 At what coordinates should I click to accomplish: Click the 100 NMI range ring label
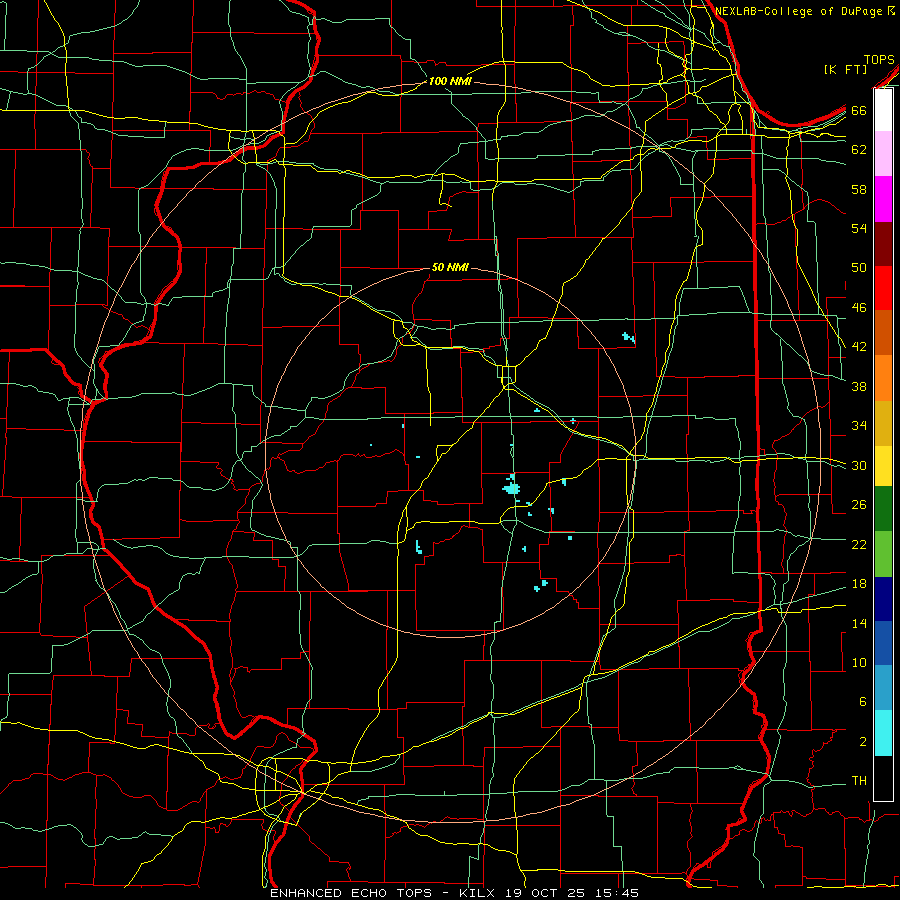point(449,82)
